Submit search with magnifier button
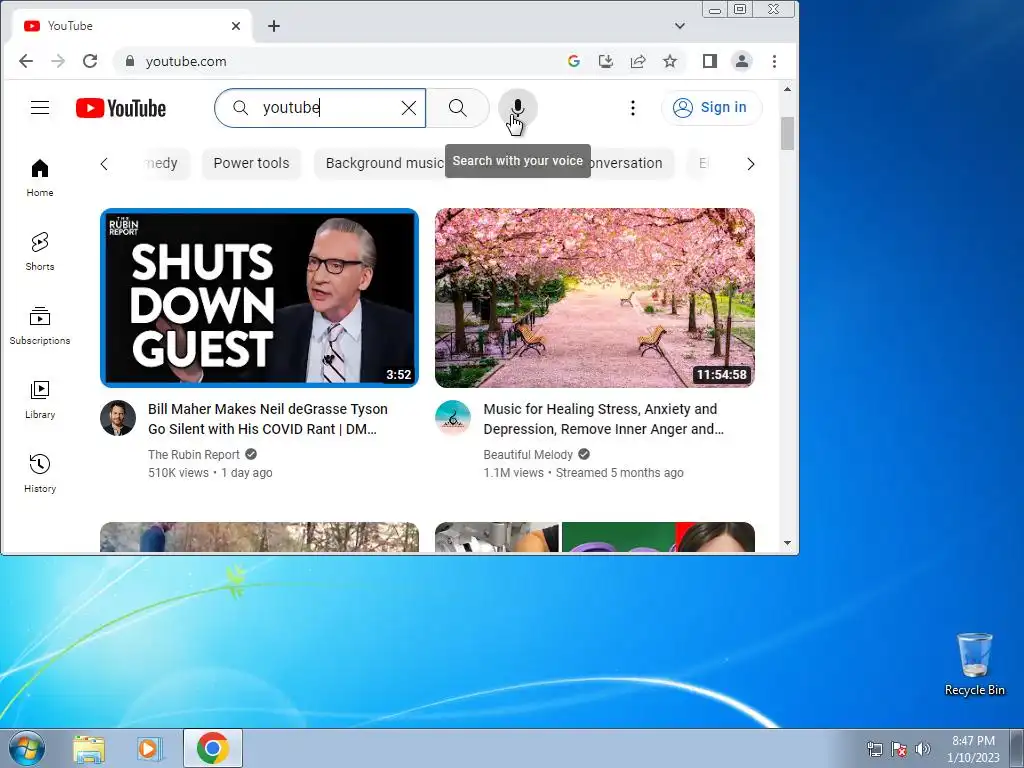This screenshot has width=1024, height=768. click(x=458, y=108)
